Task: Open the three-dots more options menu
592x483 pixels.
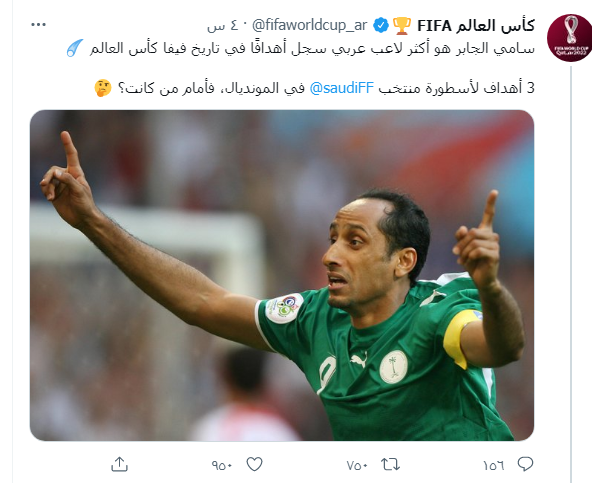Action: [x=39, y=25]
